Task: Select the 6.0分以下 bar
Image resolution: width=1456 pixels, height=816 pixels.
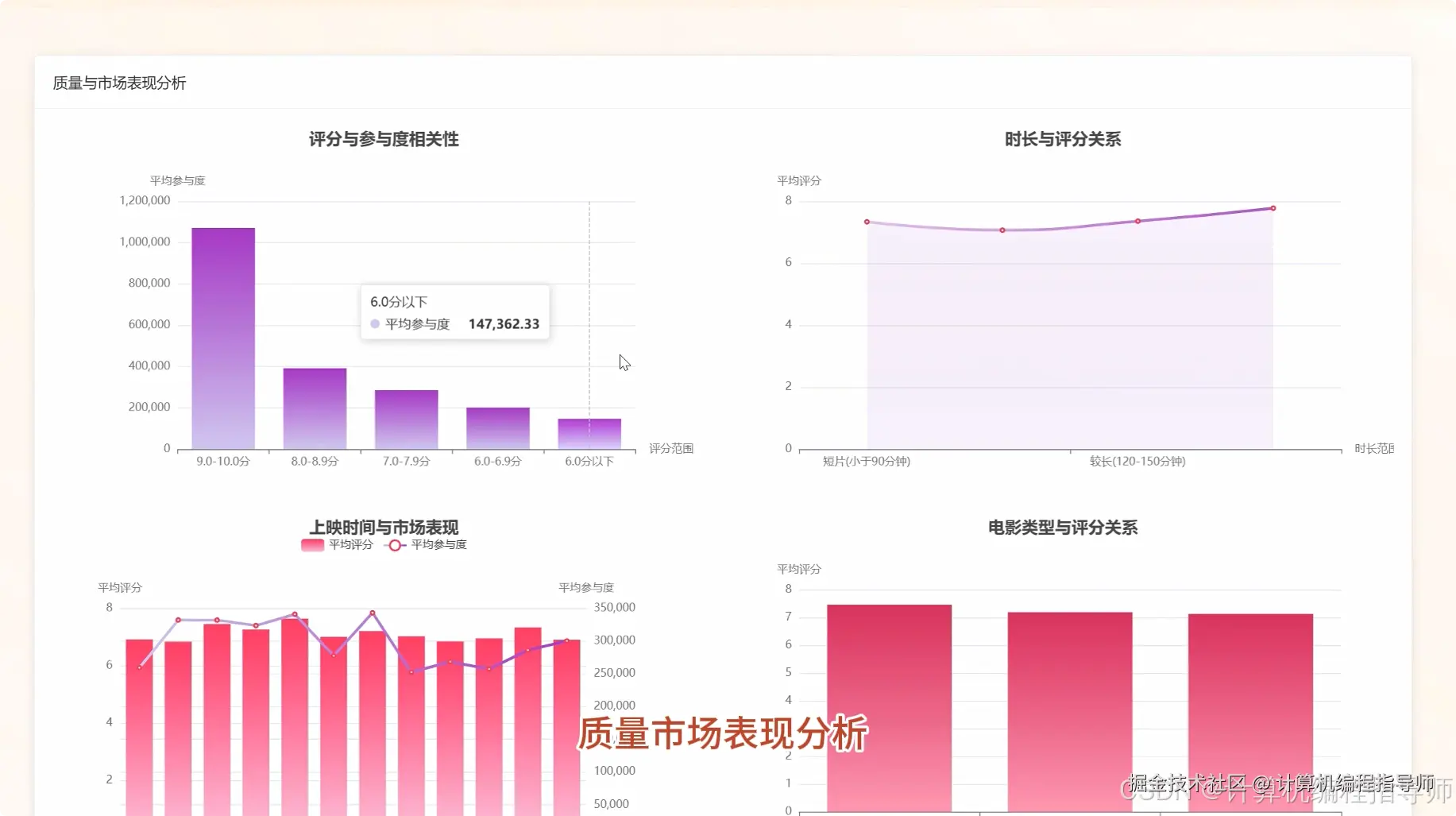Action: coord(589,433)
